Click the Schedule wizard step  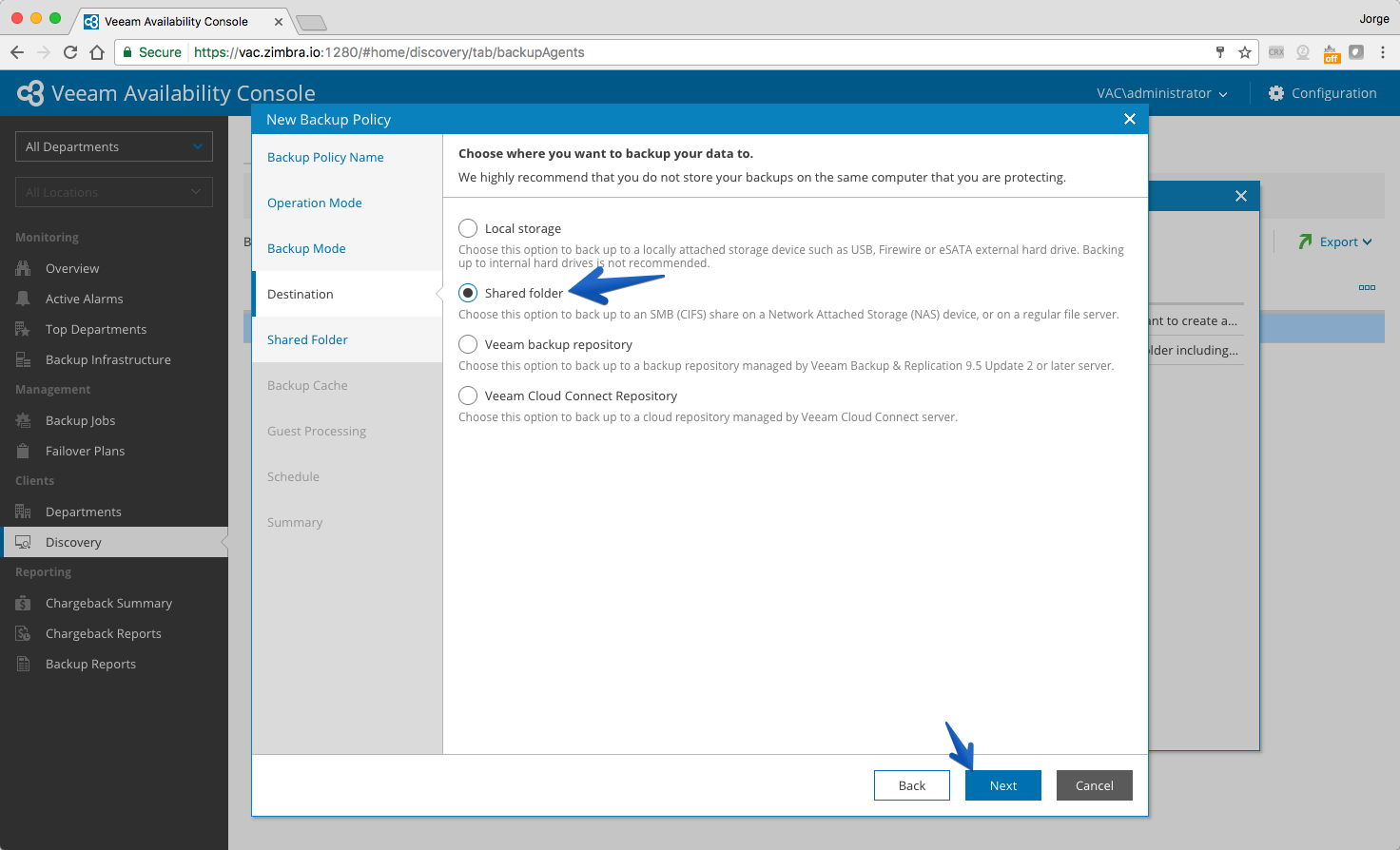[293, 476]
